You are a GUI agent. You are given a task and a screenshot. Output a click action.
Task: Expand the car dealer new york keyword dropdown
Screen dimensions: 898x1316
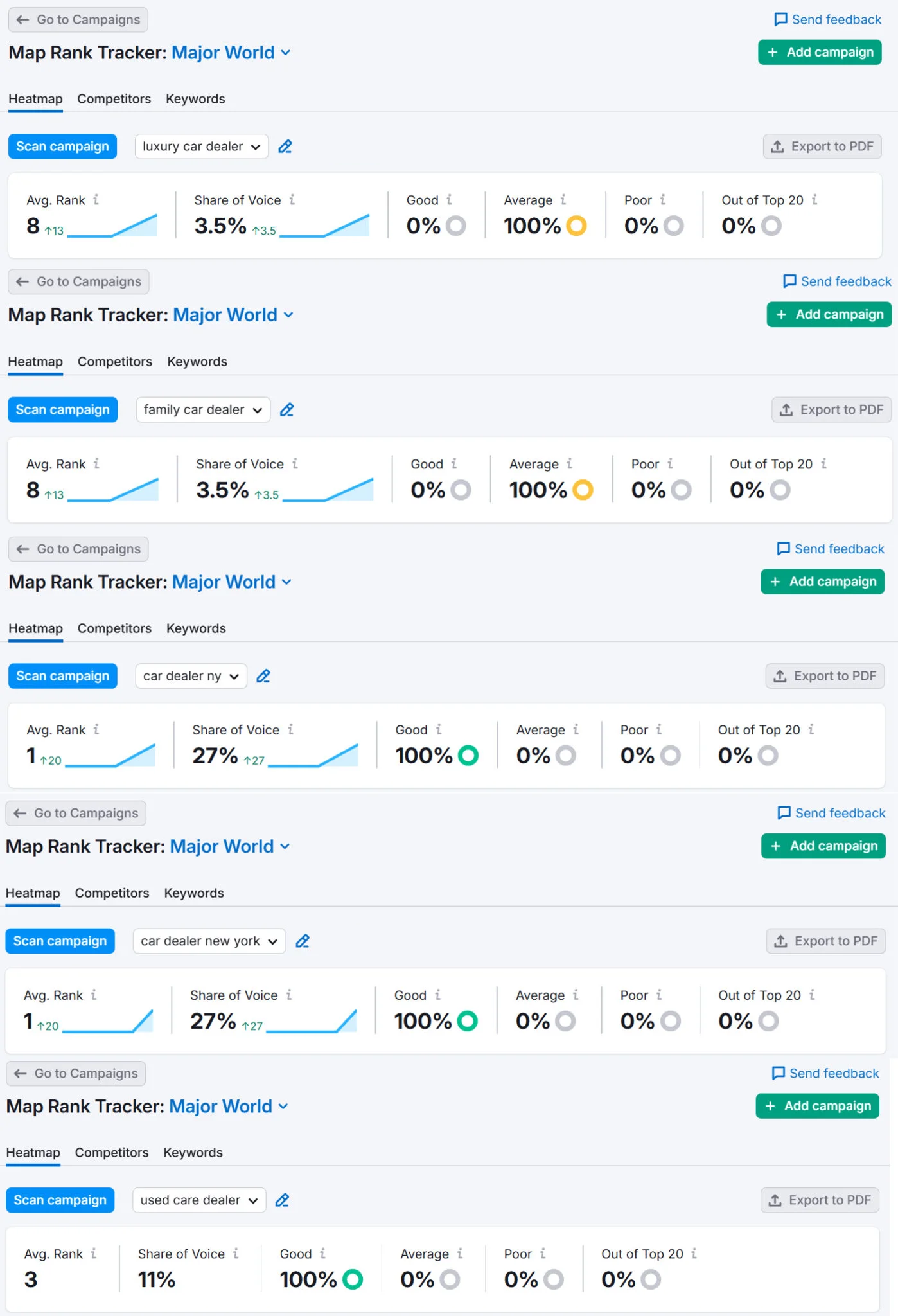[209, 941]
